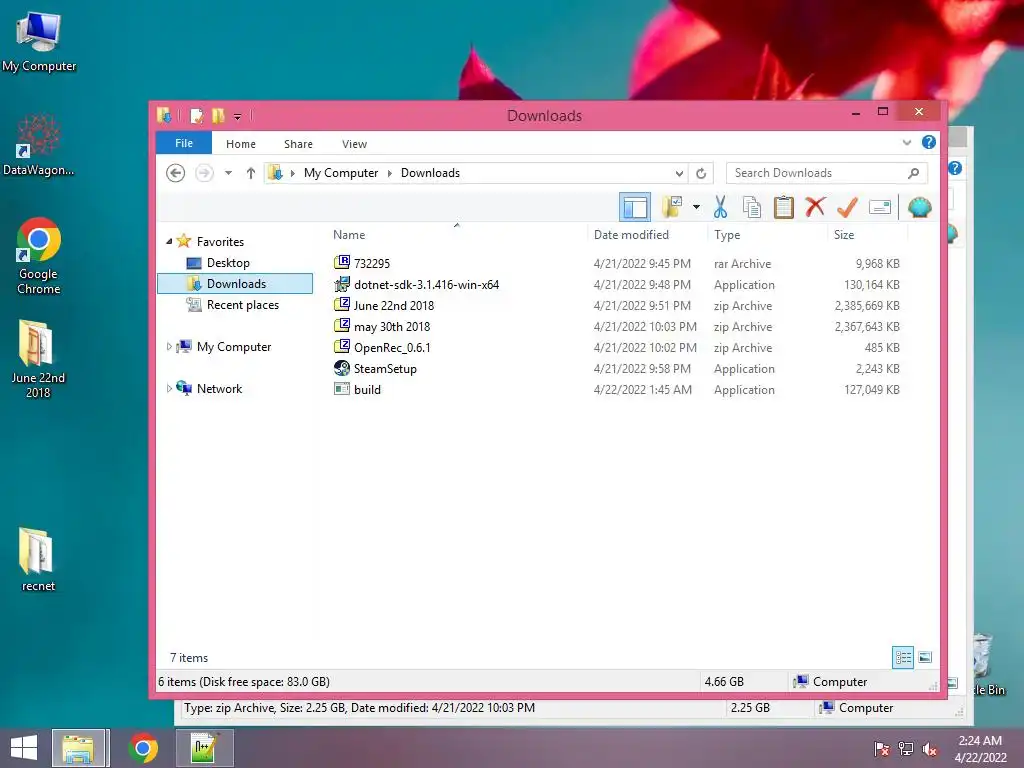Open the Customize Quick Access Toolbar dropdown
The width and height of the screenshot is (1024, 768).
tap(238, 117)
